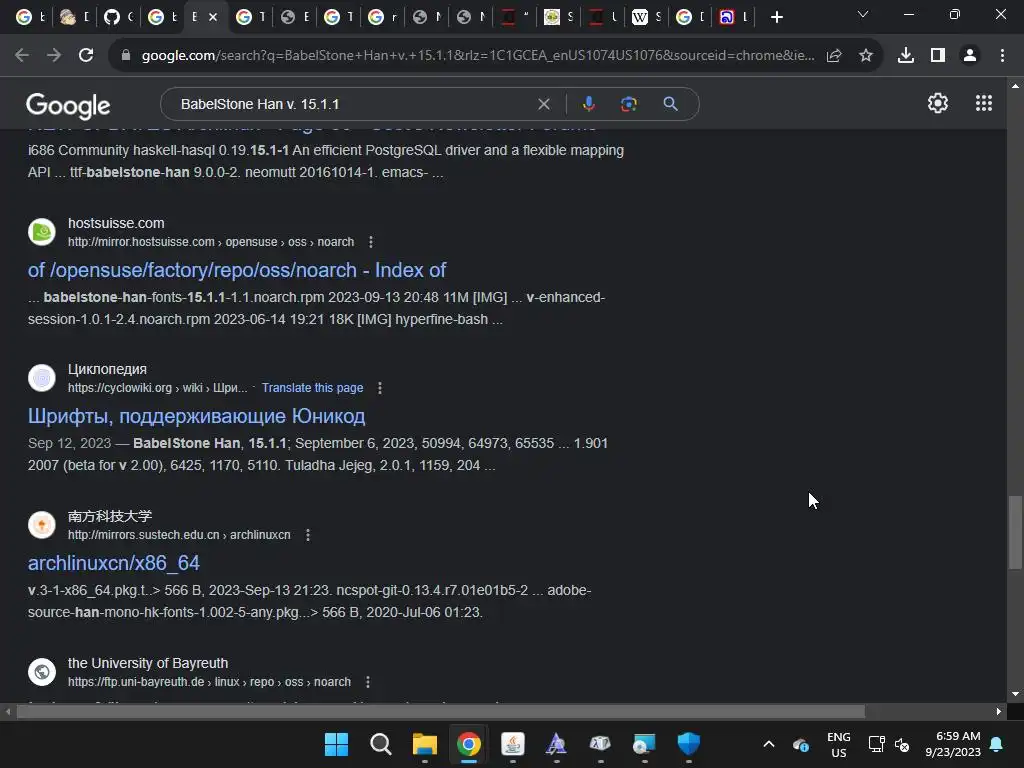Start a voice search with the microphone
The width and height of the screenshot is (1024, 768).
point(588,104)
